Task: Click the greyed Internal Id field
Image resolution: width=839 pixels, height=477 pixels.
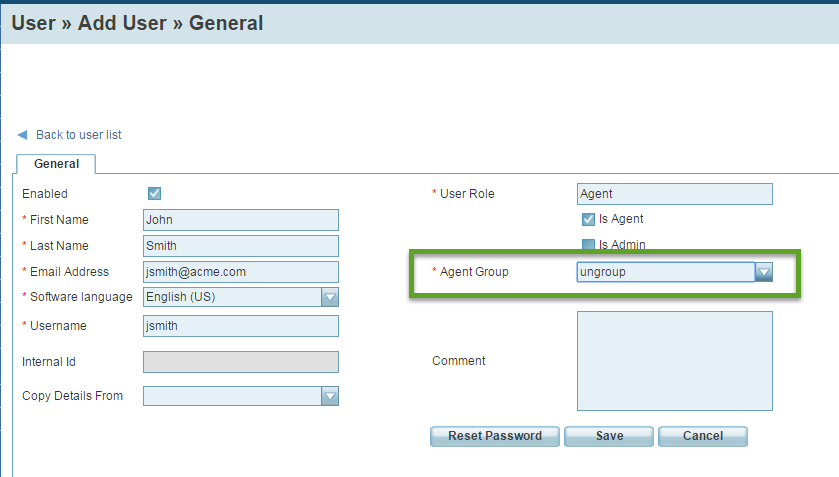Action: point(241,362)
